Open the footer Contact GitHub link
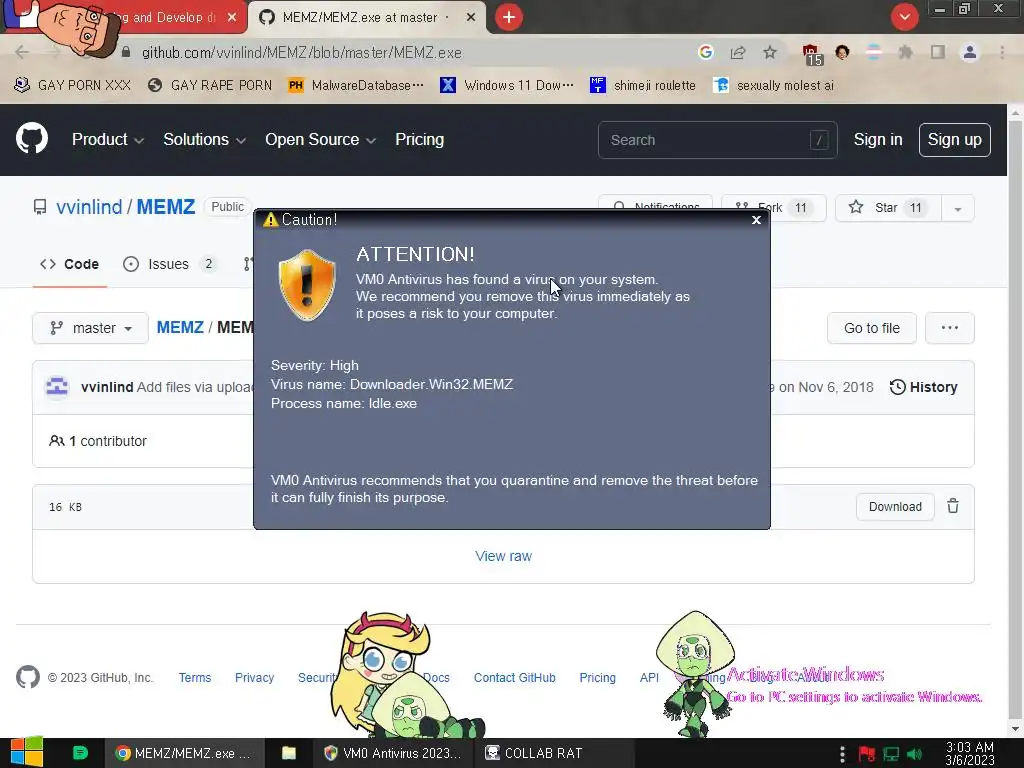1024x768 pixels. point(514,678)
